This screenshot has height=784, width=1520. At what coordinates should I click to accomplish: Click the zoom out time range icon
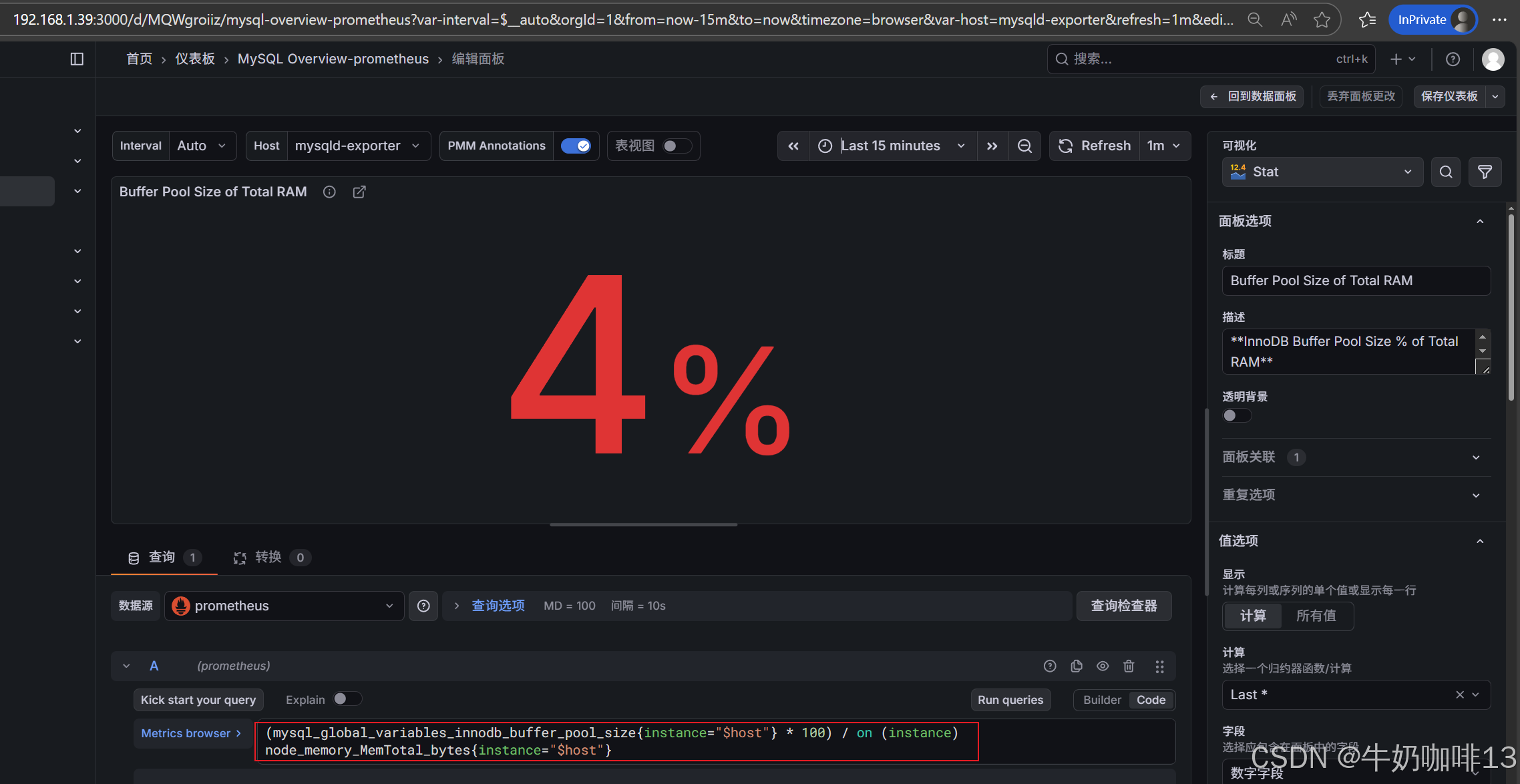(1024, 146)
